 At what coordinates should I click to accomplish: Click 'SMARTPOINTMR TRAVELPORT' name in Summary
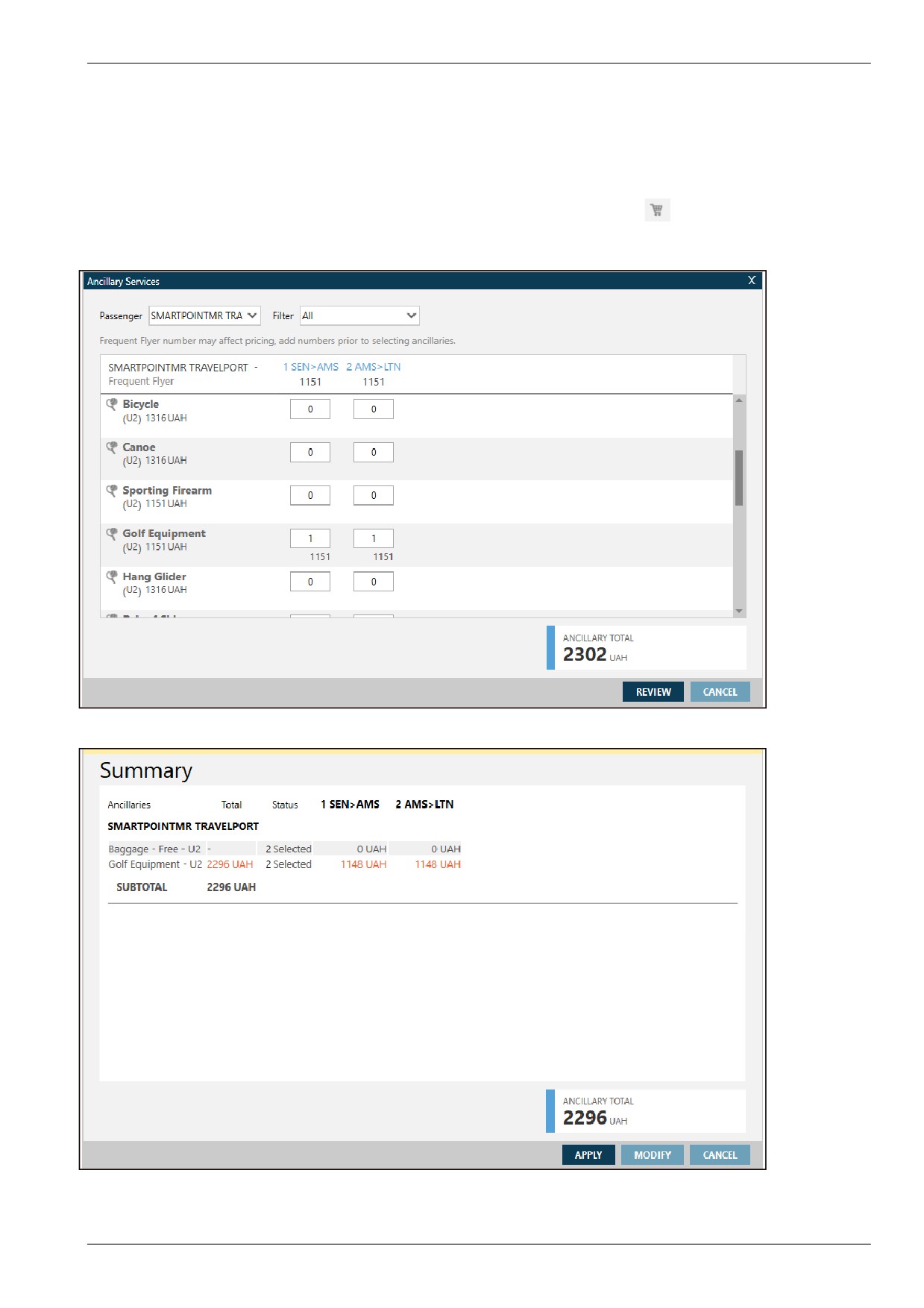(183, 826)
